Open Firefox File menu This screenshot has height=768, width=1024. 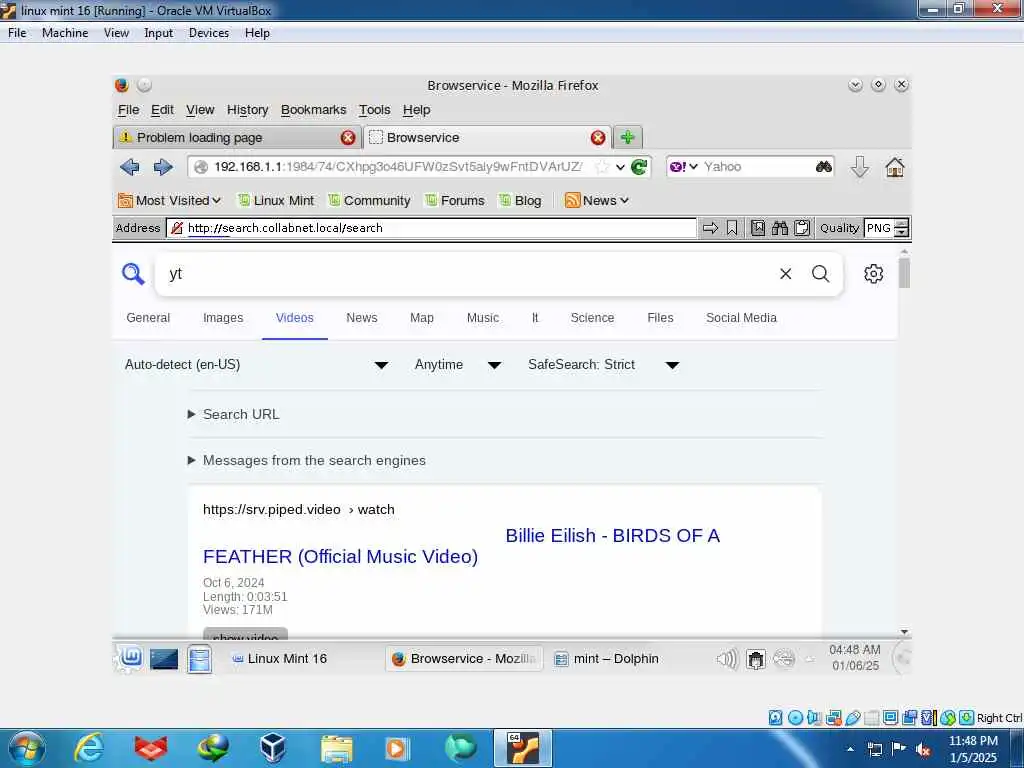coord(128,110)
